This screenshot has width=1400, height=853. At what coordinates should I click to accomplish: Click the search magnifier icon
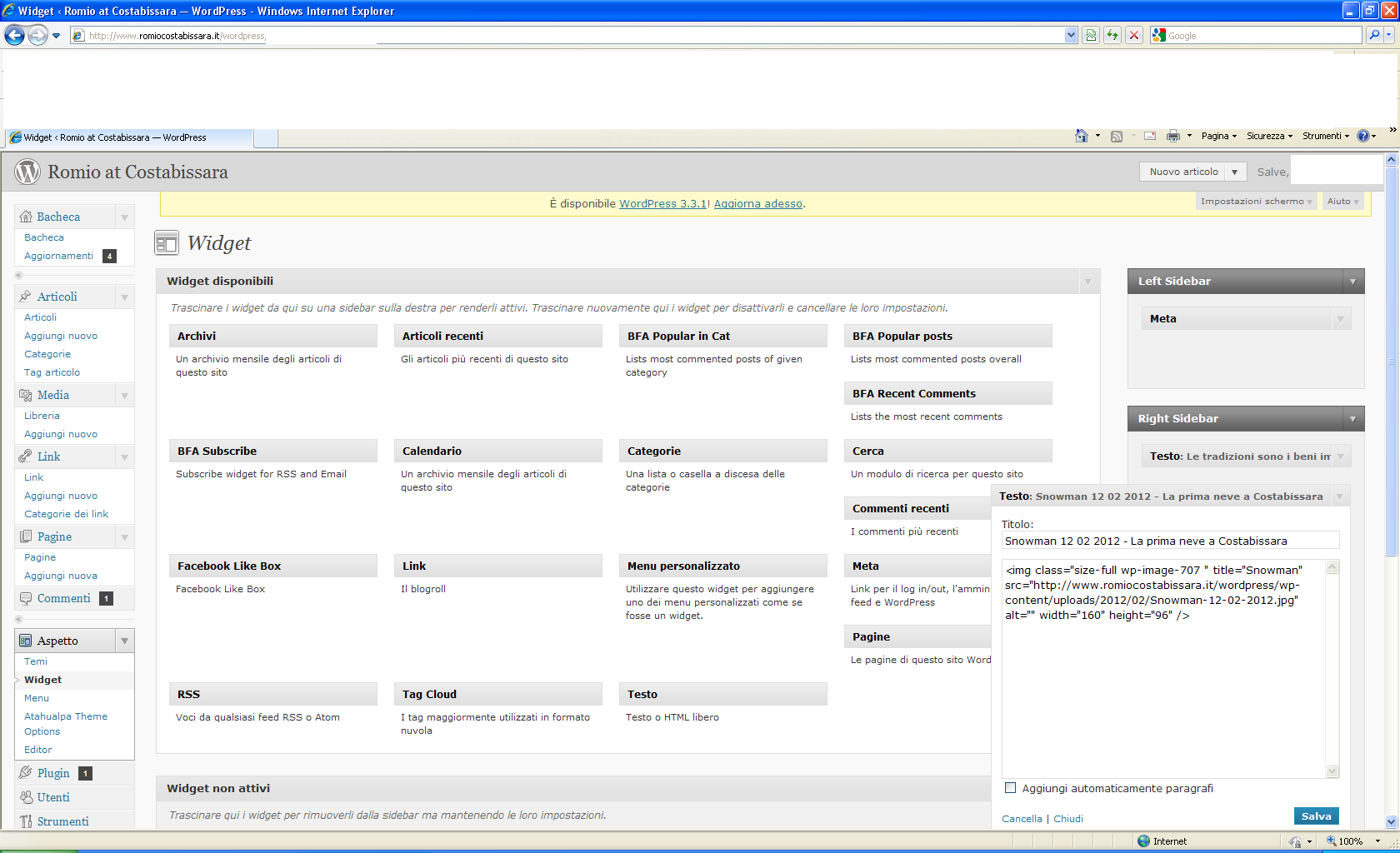click(x=1374, y=35)
